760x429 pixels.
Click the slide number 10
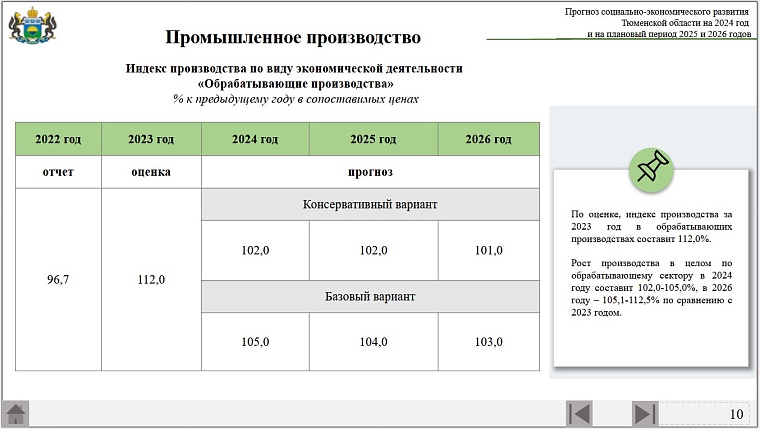point(736,414)
